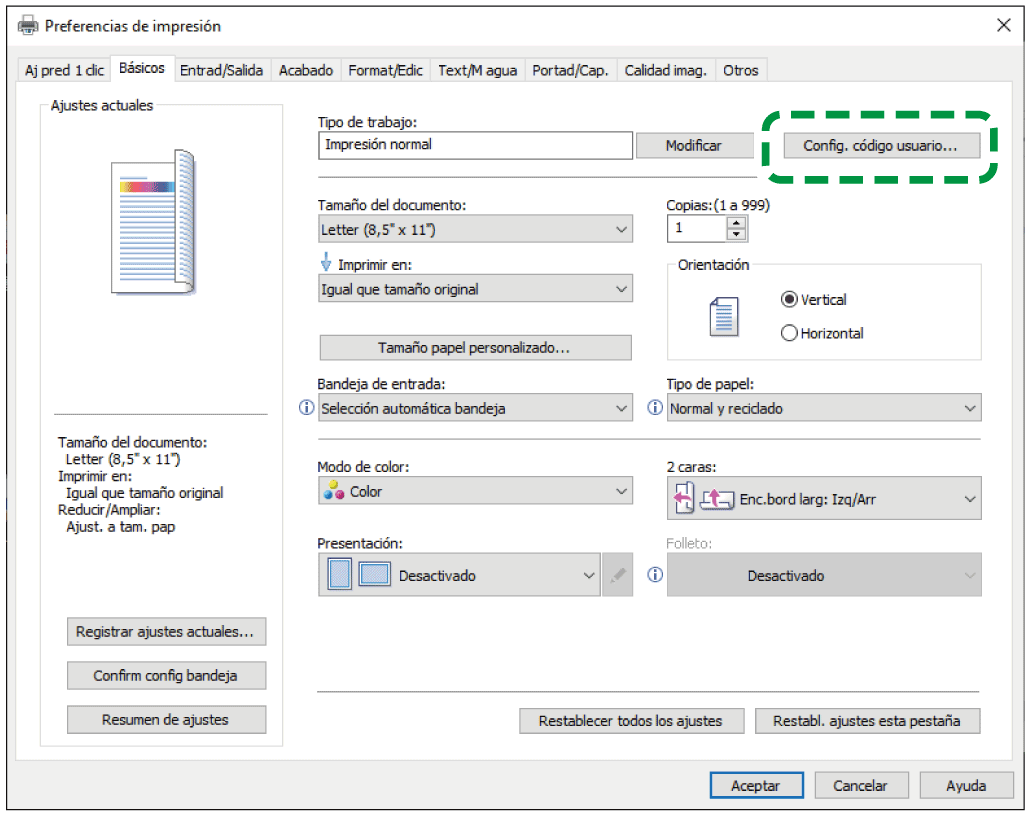Click the Copias number input field
This screenshot has width=1028, height=815.
pos(697,229)
